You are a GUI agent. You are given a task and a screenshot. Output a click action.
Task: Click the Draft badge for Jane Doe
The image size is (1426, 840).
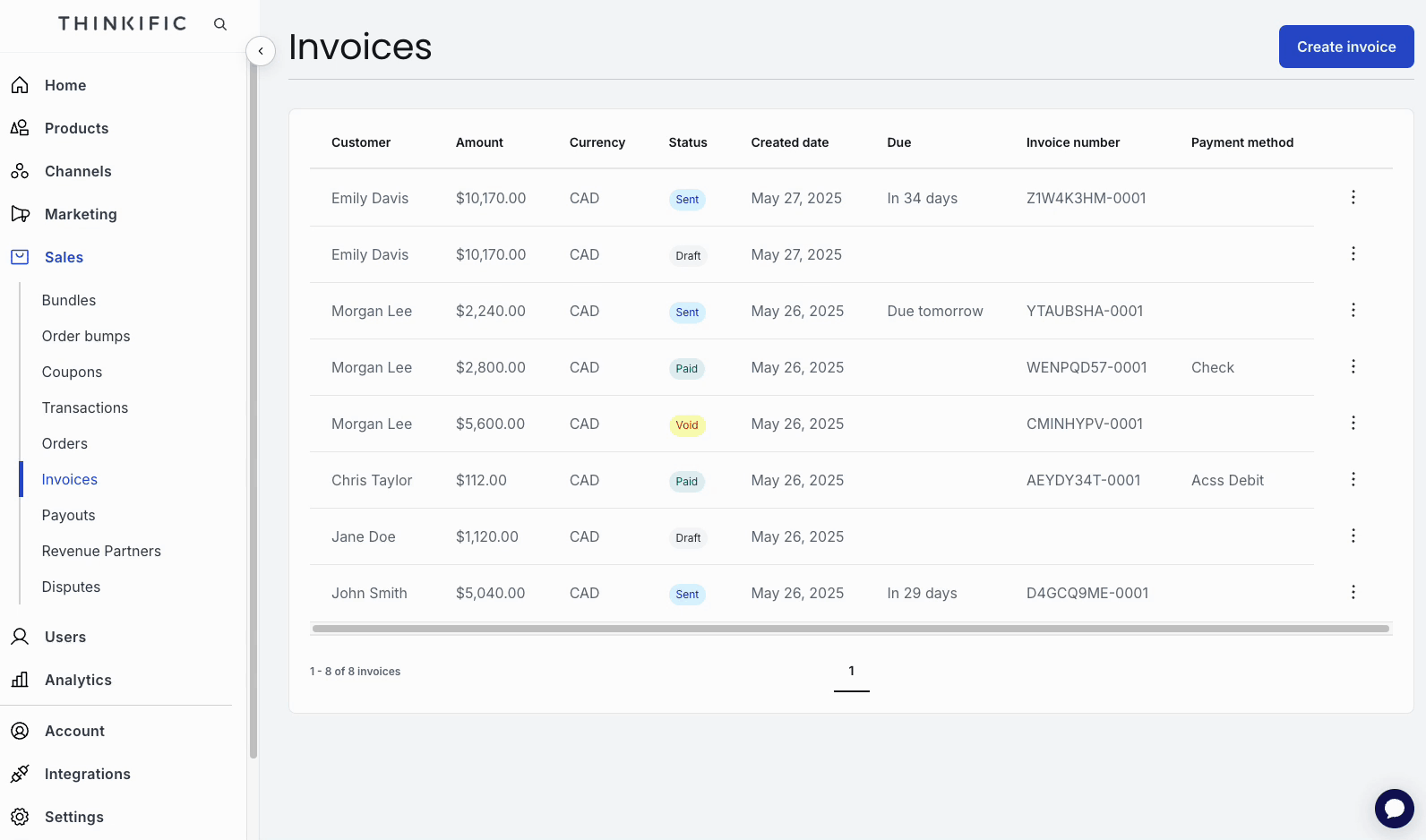(688, 538)
